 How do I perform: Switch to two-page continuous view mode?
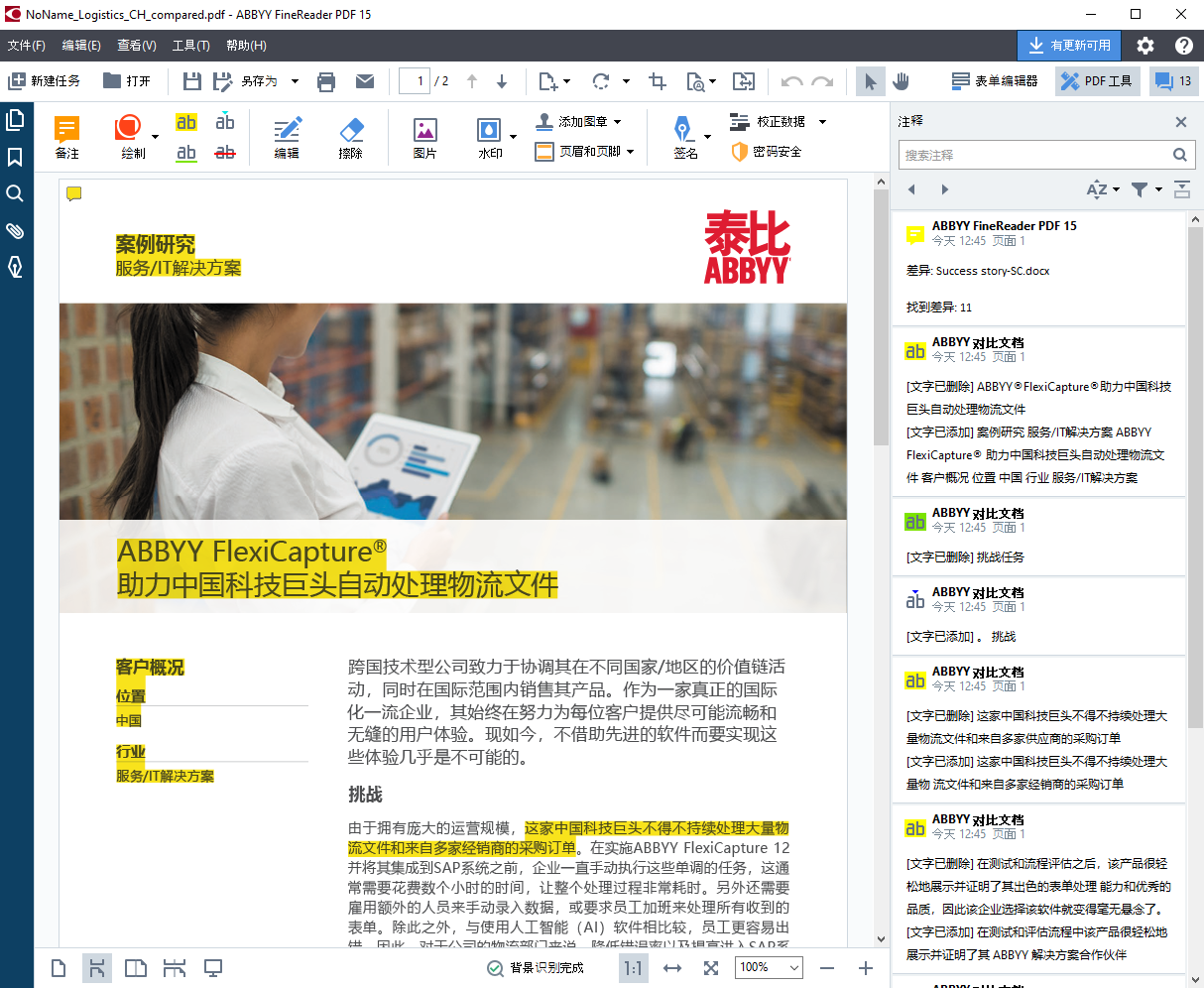click(175, 968)
